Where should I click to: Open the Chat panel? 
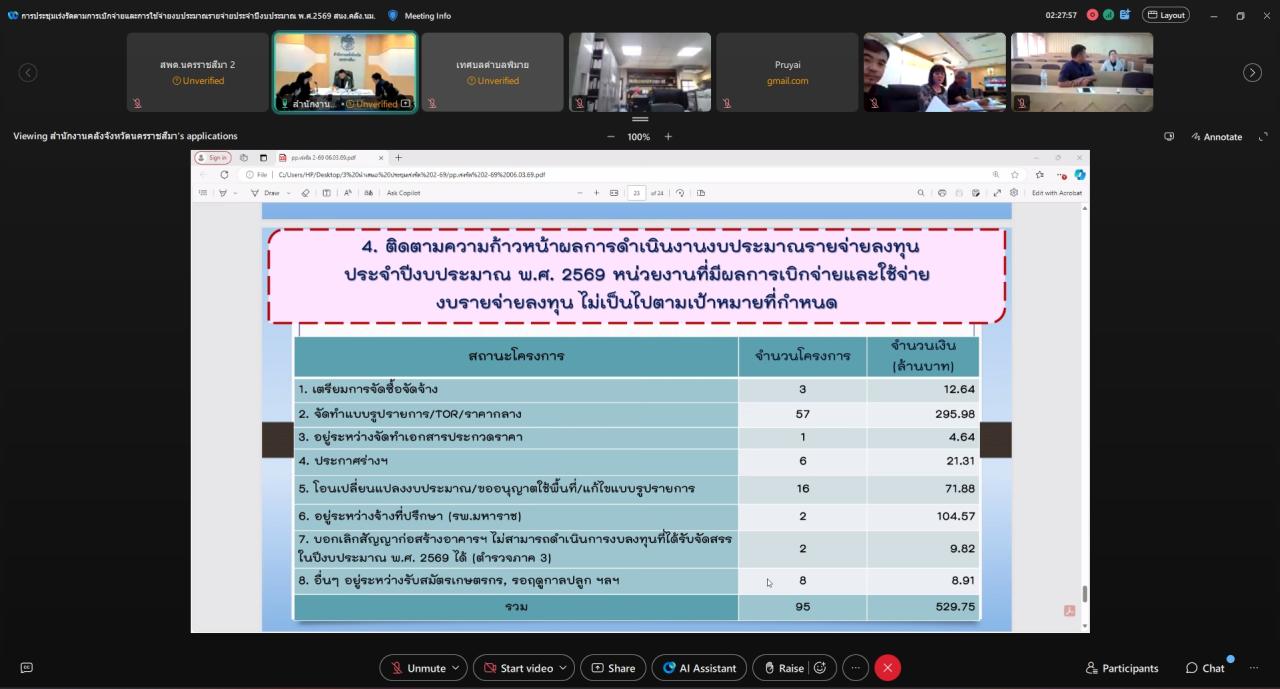coord(1205,668)
